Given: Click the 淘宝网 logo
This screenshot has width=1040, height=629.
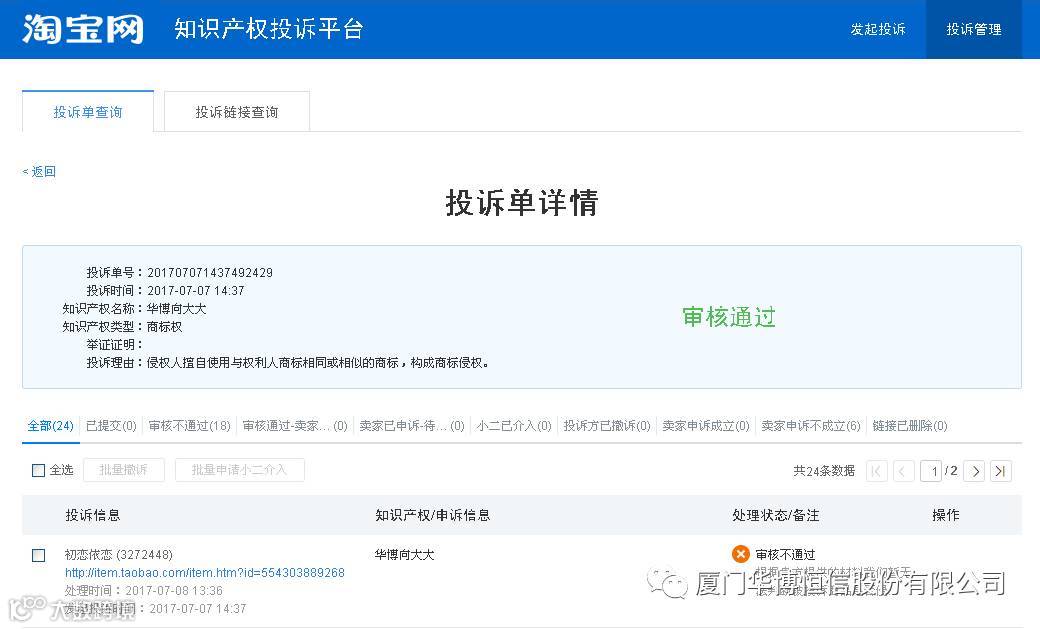Looking at the screenshot, I should point(83,29).
